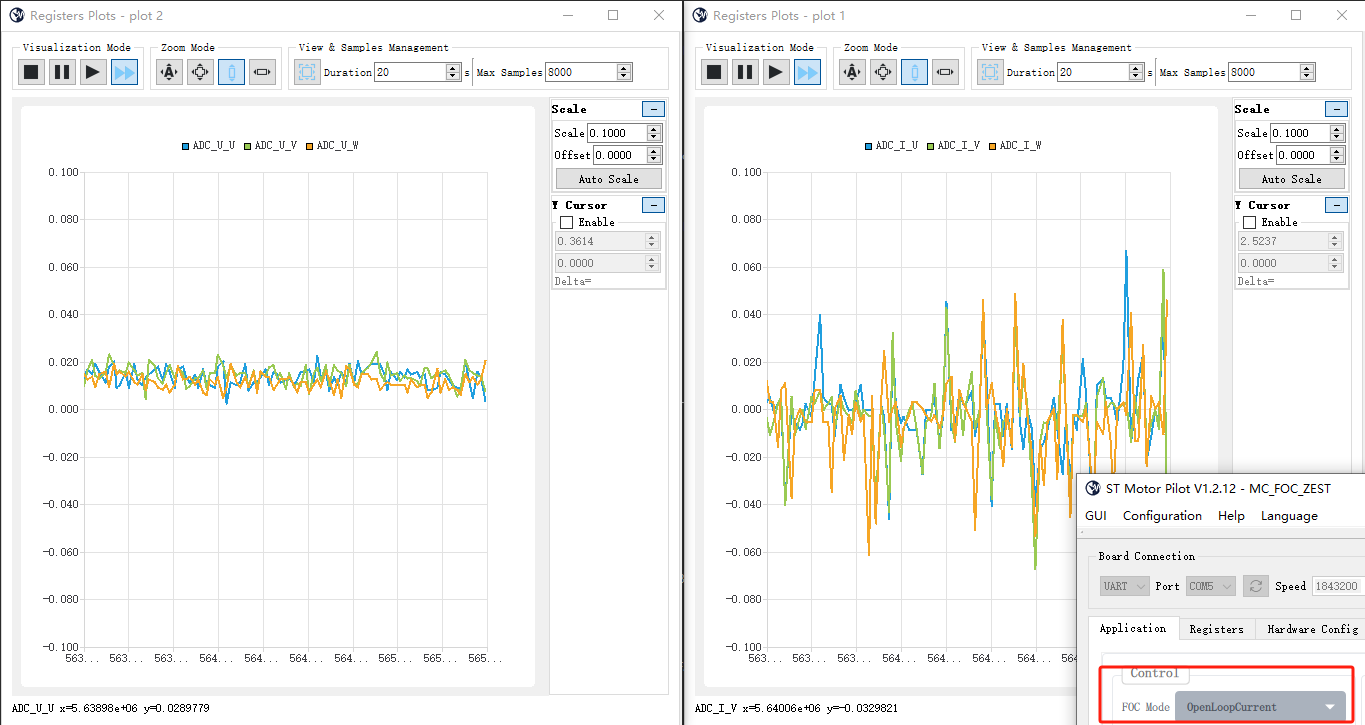Screen dimensions: 1365x725
Task: Activate horizontal zoom mode in plot 1
Action: click(945, 71)
